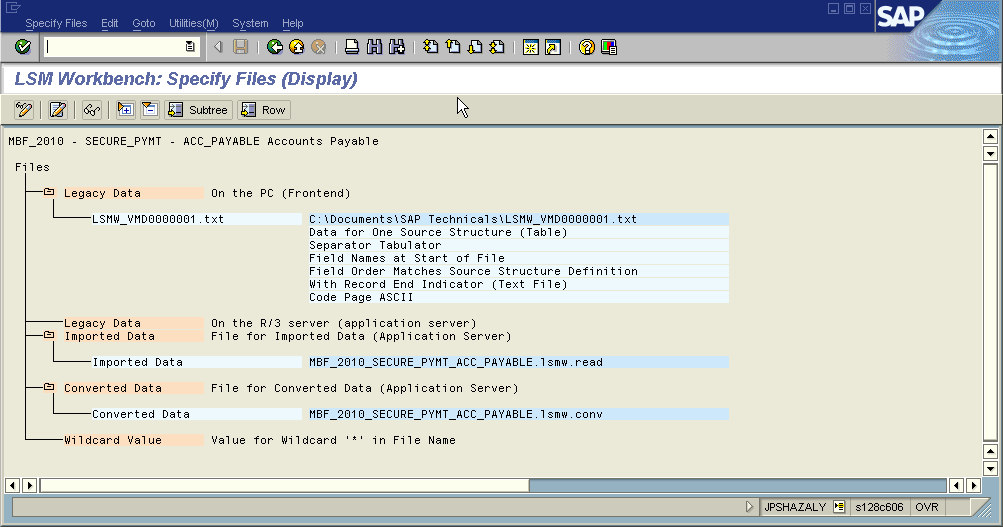Select the Converted Data child entry
This screenshot has width=1003, height=527.
coord(196,414)
